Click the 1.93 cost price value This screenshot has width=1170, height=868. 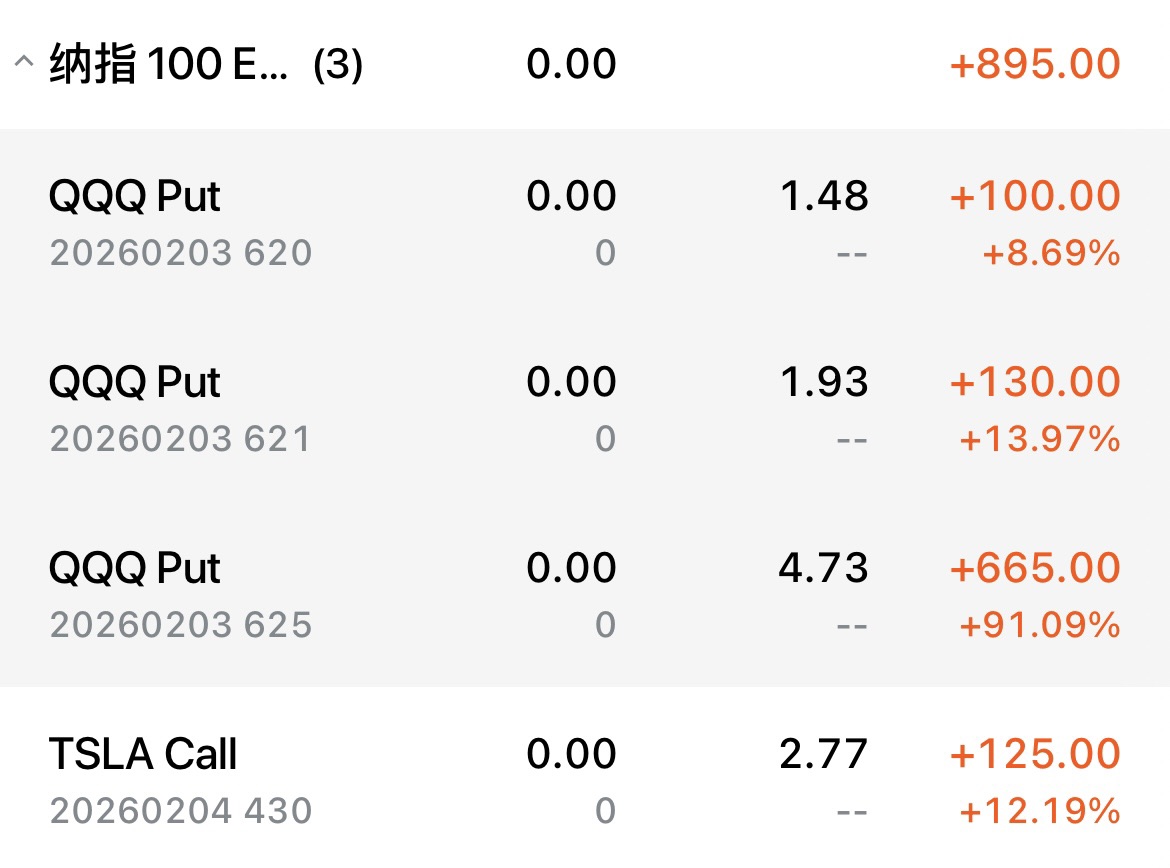(x=825, y=382)
